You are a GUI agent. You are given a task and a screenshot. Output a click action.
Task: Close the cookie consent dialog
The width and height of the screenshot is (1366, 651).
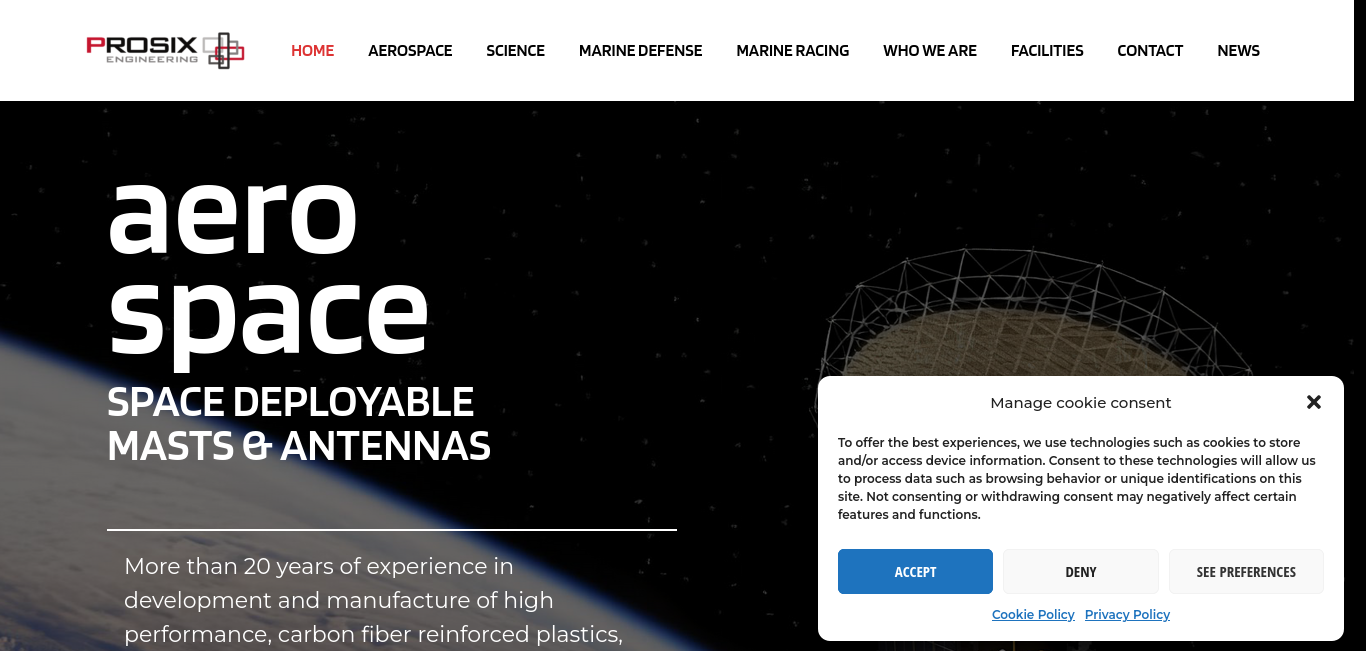(1314, 402)
